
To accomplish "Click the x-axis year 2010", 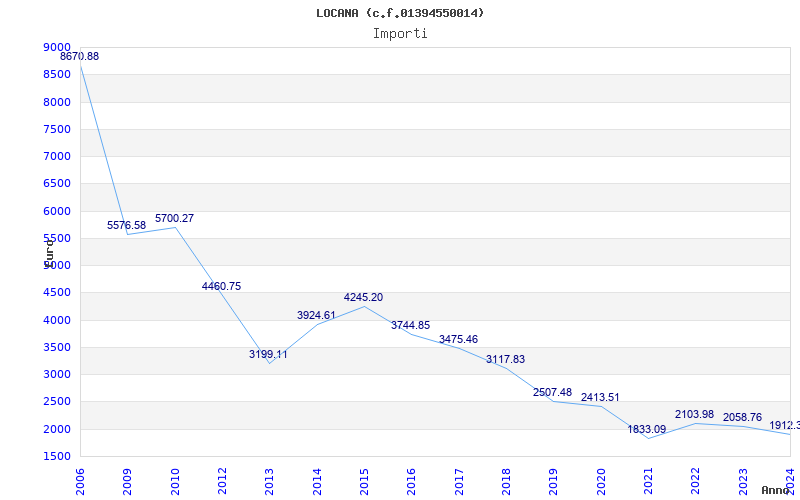I will pos(175,482).
